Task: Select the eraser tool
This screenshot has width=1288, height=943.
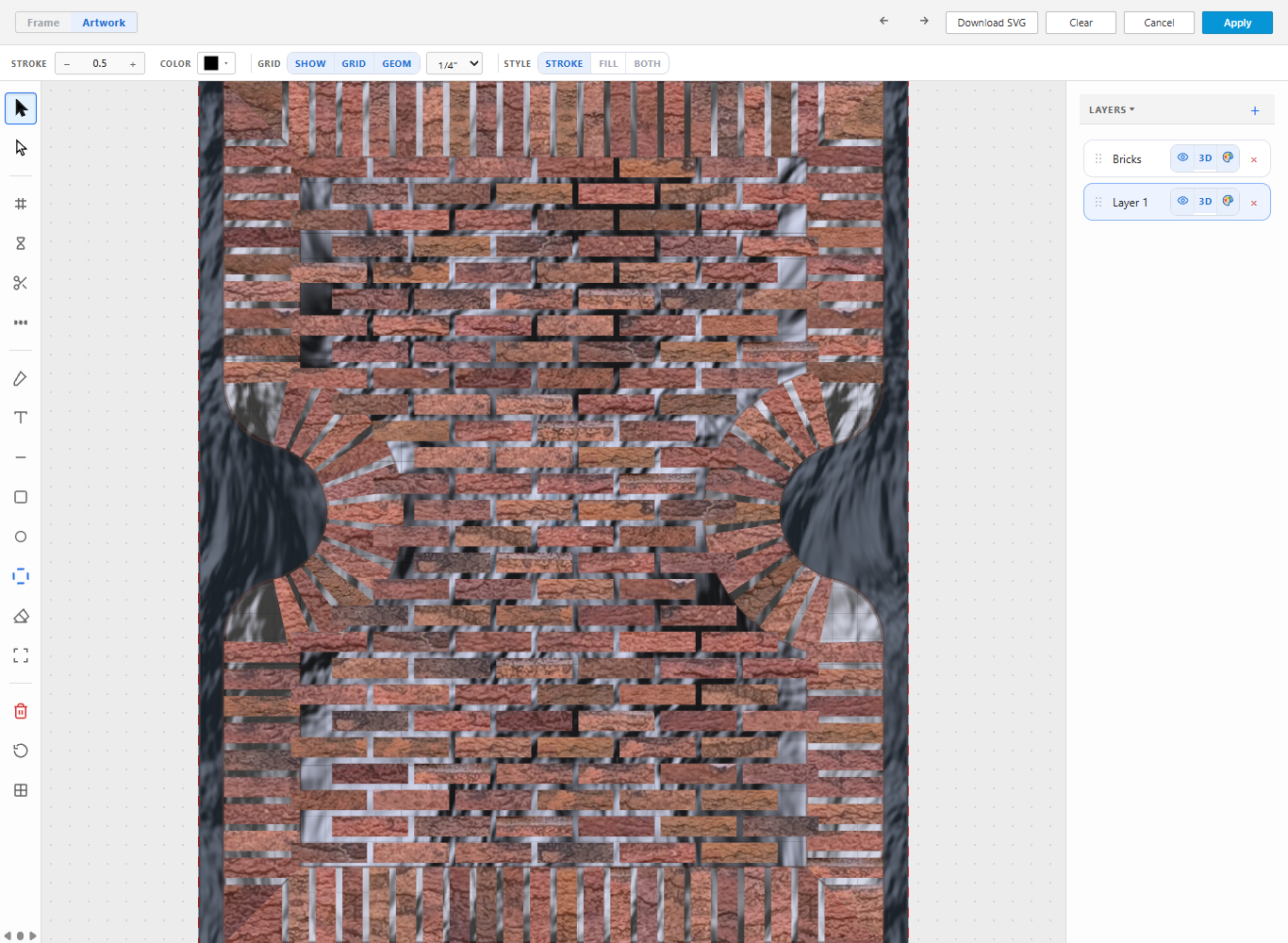Action: pyautogui.click(x=21, y=616)
